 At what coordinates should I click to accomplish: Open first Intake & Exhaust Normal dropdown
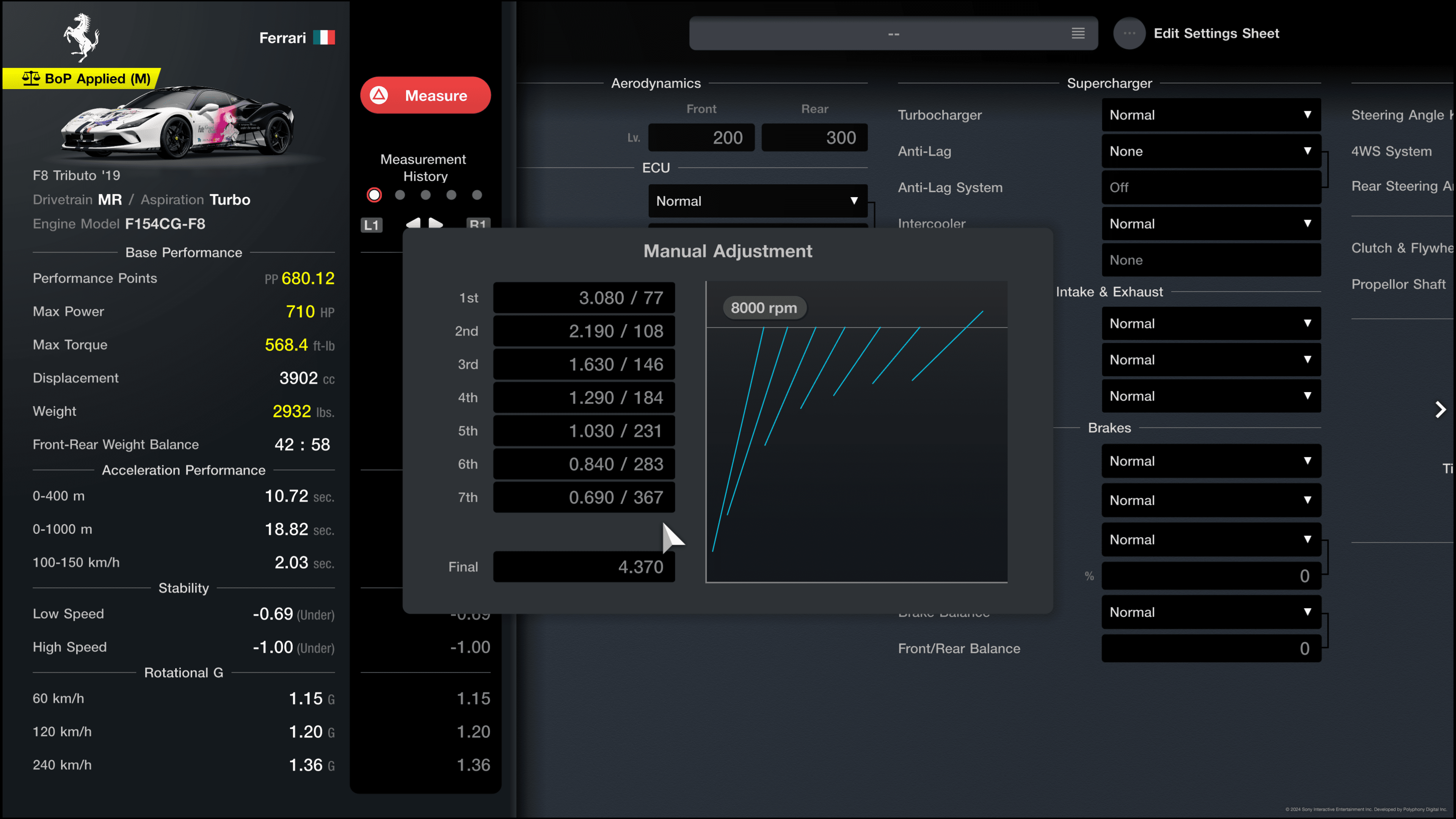pos(1211,323)
